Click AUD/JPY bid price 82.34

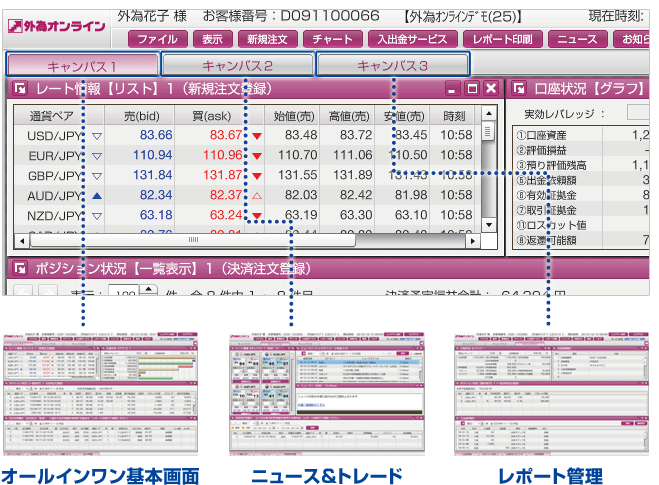coord(156,195)
